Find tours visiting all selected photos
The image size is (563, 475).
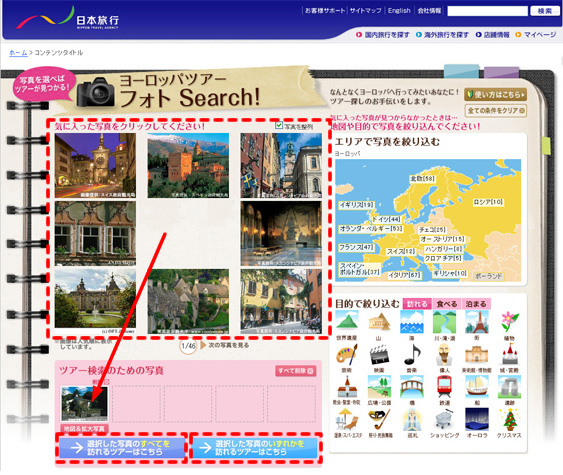tap(121, 448)
